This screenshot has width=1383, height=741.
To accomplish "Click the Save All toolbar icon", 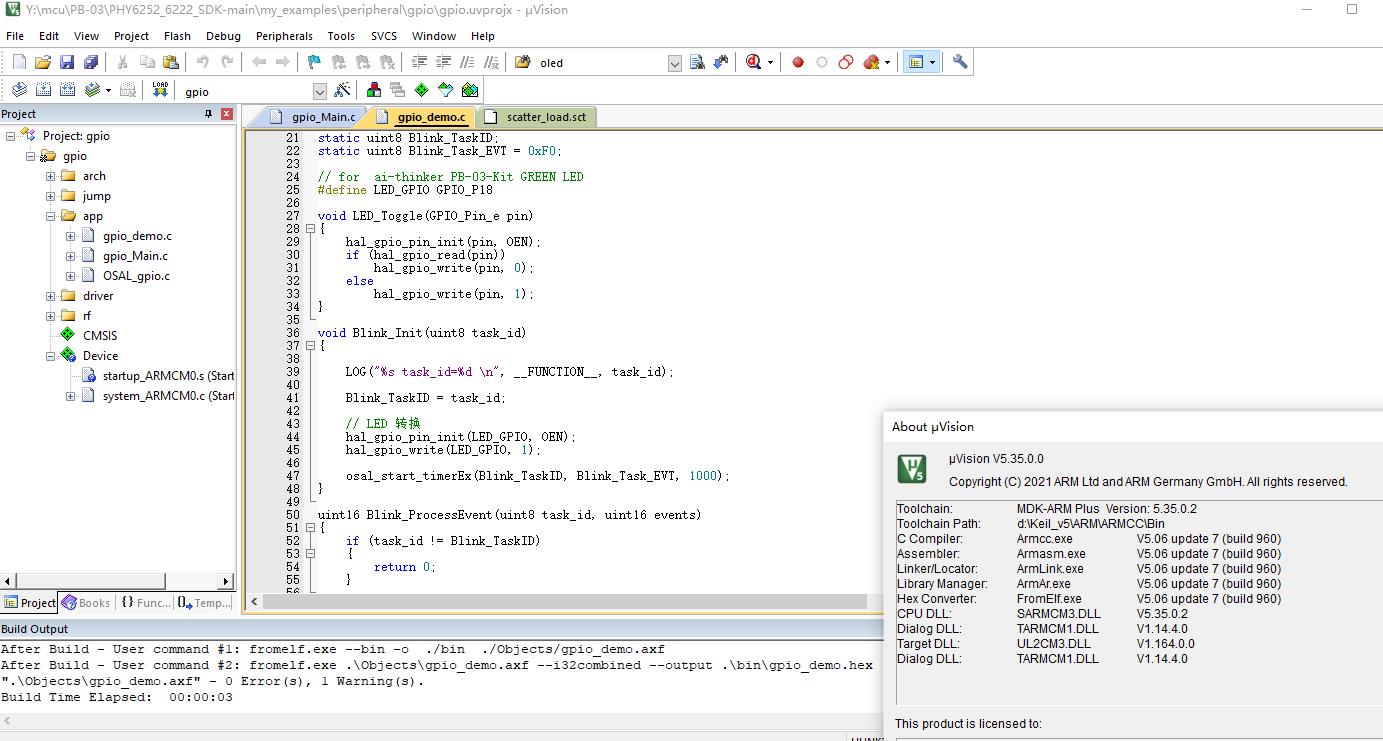I will coord(91,62).
